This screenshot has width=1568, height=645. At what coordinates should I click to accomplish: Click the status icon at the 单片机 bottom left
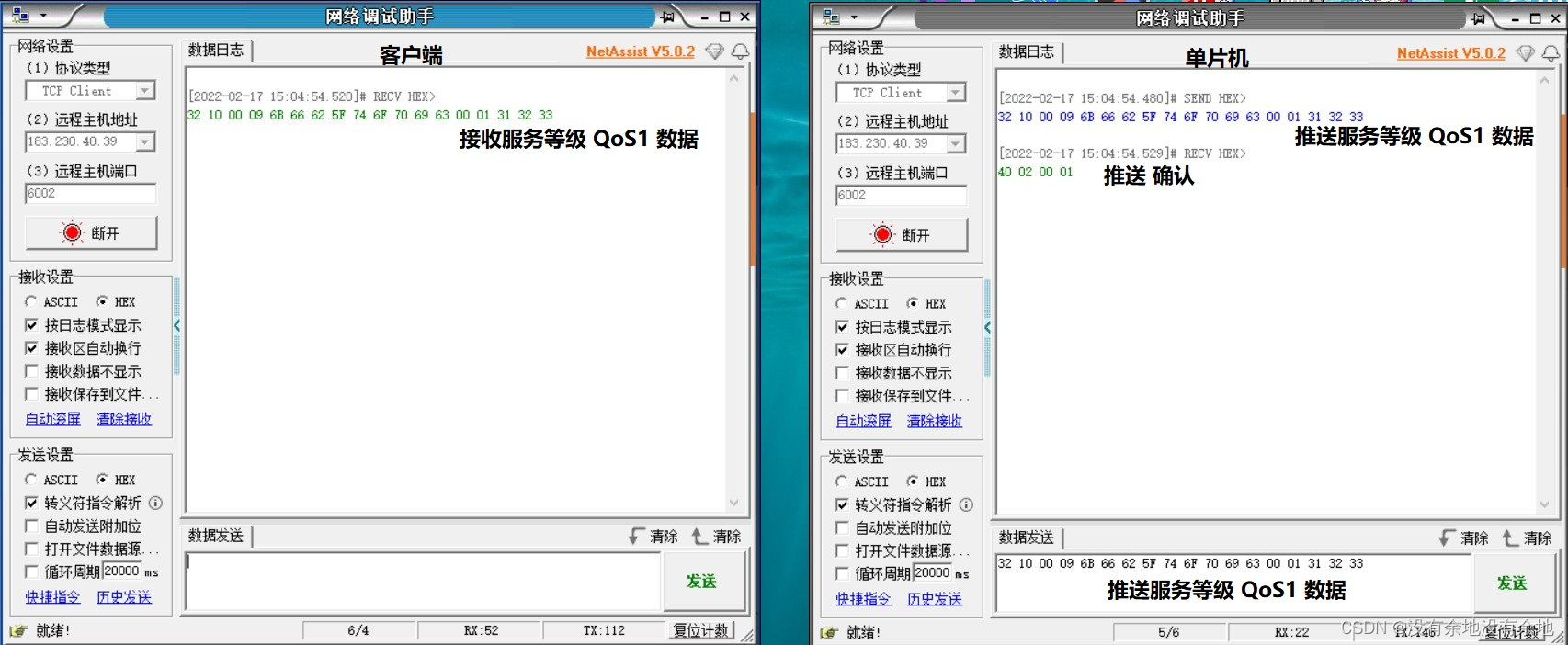829,633
